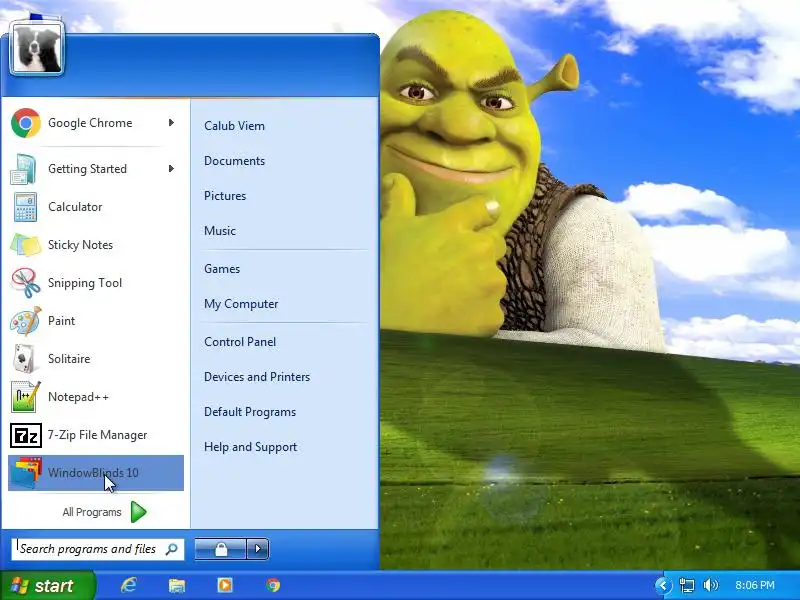Open Pictures
This screenshot has height=600, width=800.
[x=225, y=196]
